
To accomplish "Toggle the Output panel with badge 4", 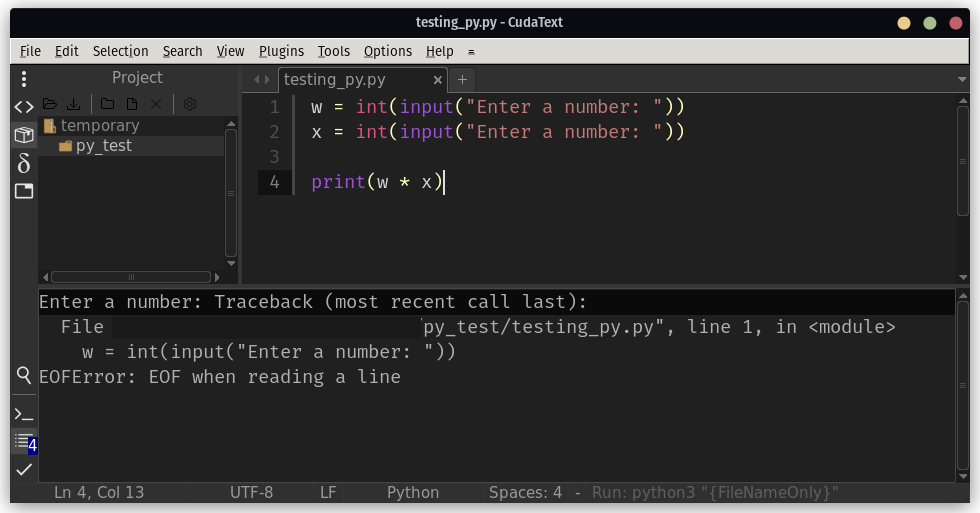I will (24, 442).
